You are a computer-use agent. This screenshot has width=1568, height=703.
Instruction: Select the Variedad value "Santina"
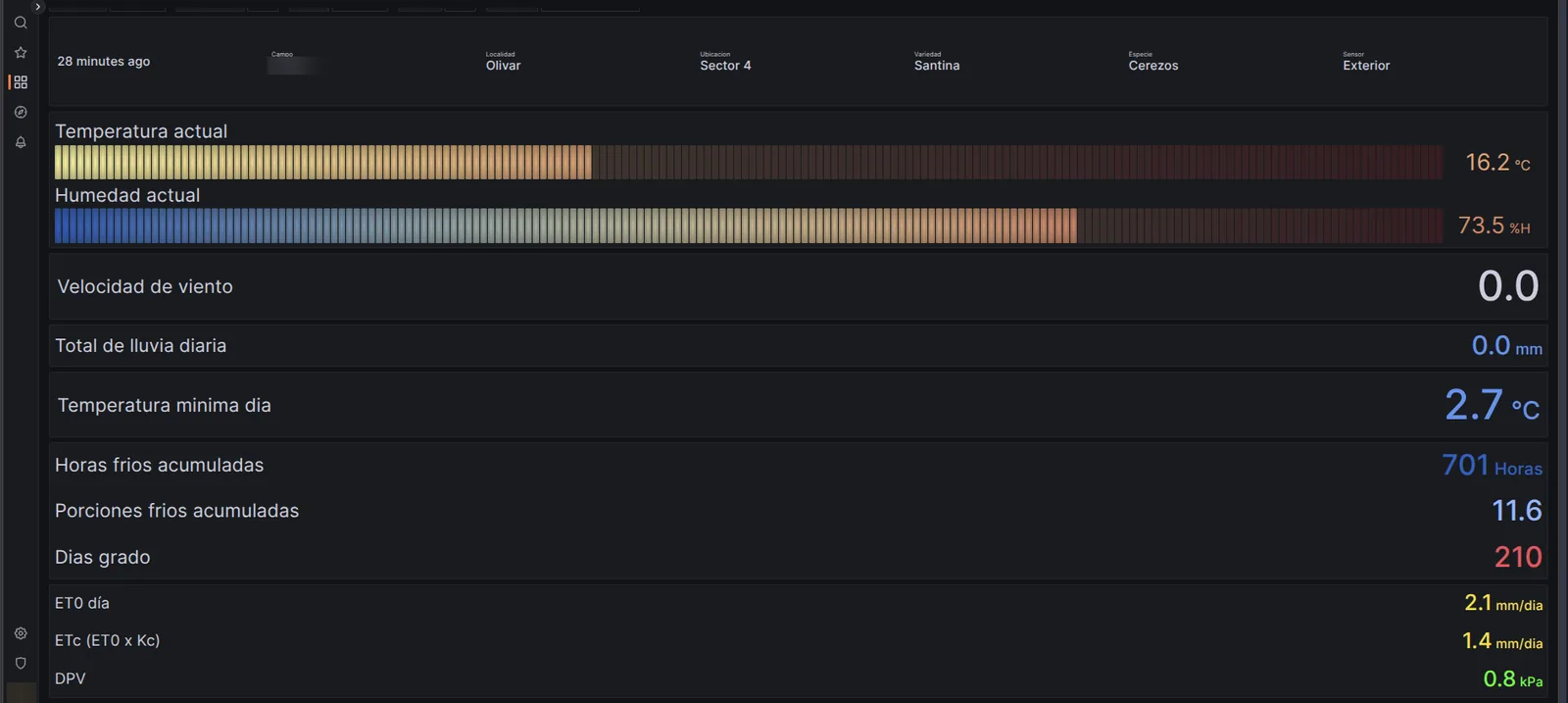pos(937,66)
